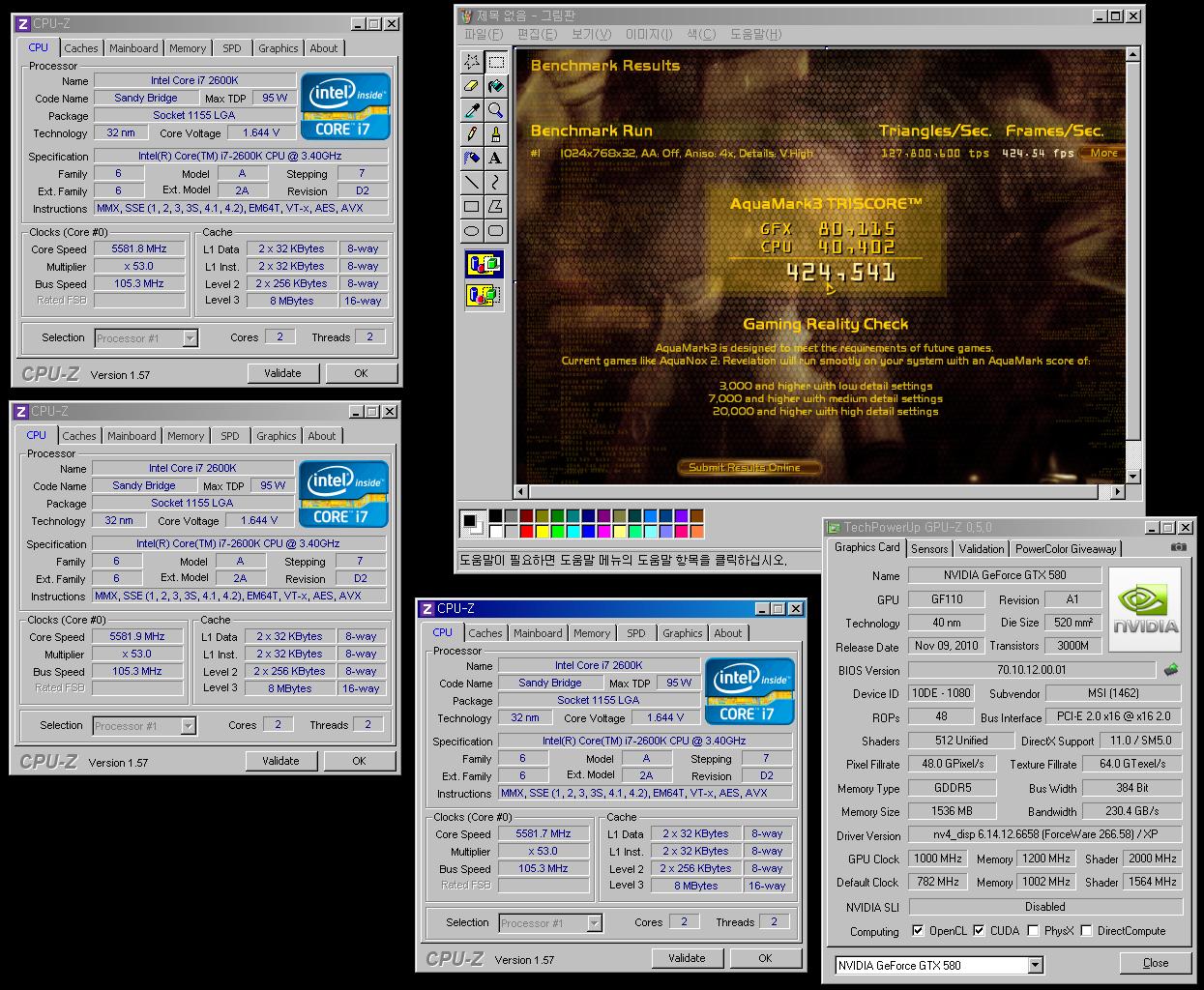Choose the Magnifier tool in Paint
The width and height of the screenshot is (1204, 990).
[x=495, y=110]
